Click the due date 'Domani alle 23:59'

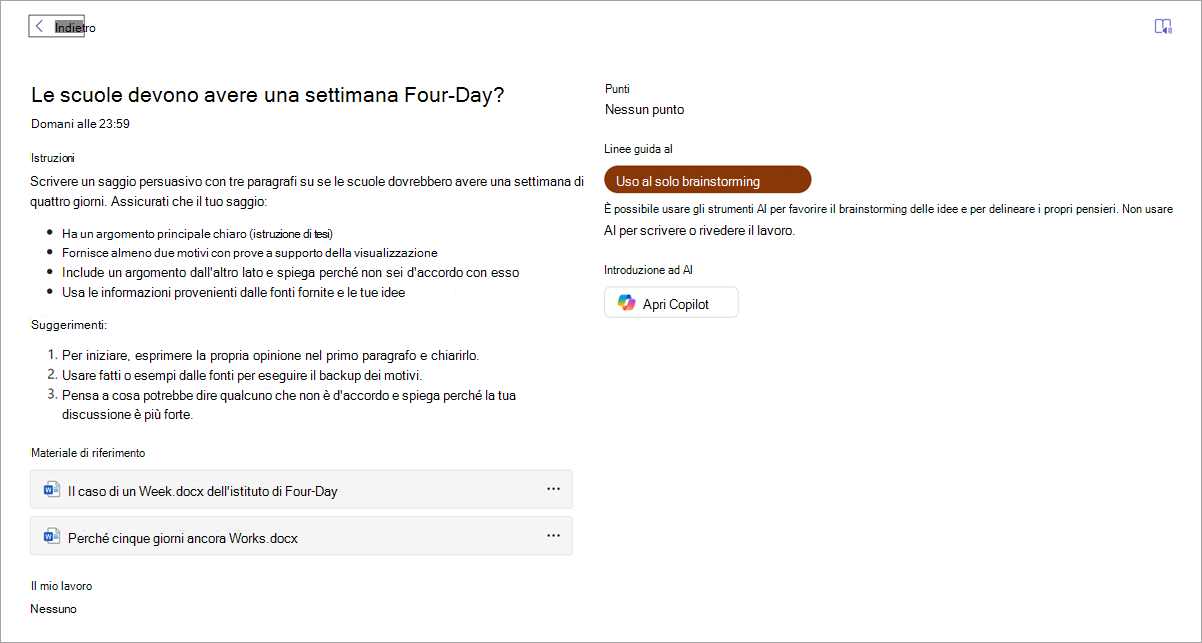point(80,124)
